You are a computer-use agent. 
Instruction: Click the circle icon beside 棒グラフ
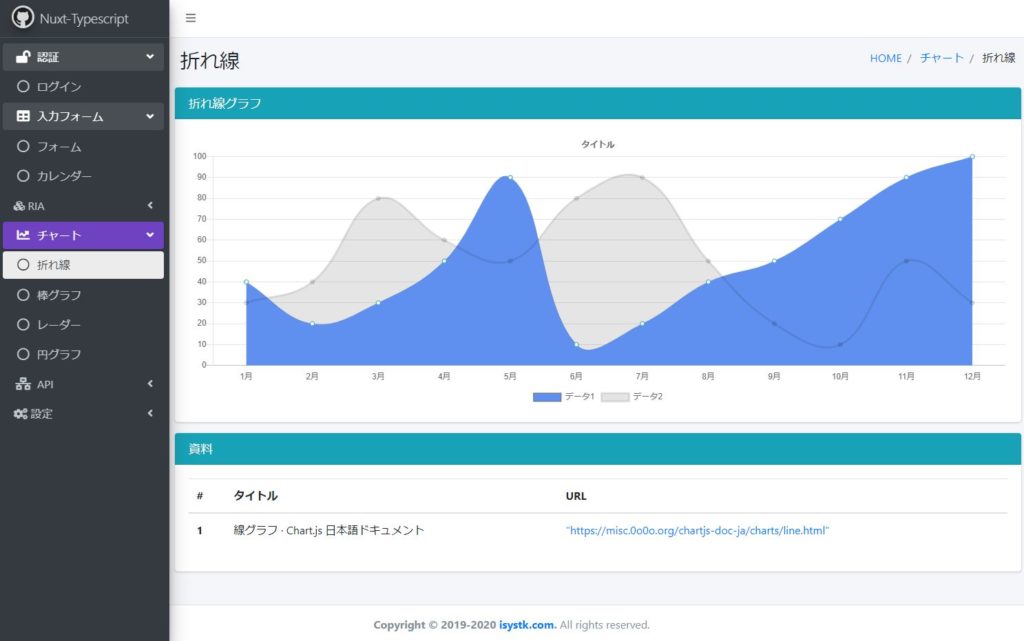(23, 295)
